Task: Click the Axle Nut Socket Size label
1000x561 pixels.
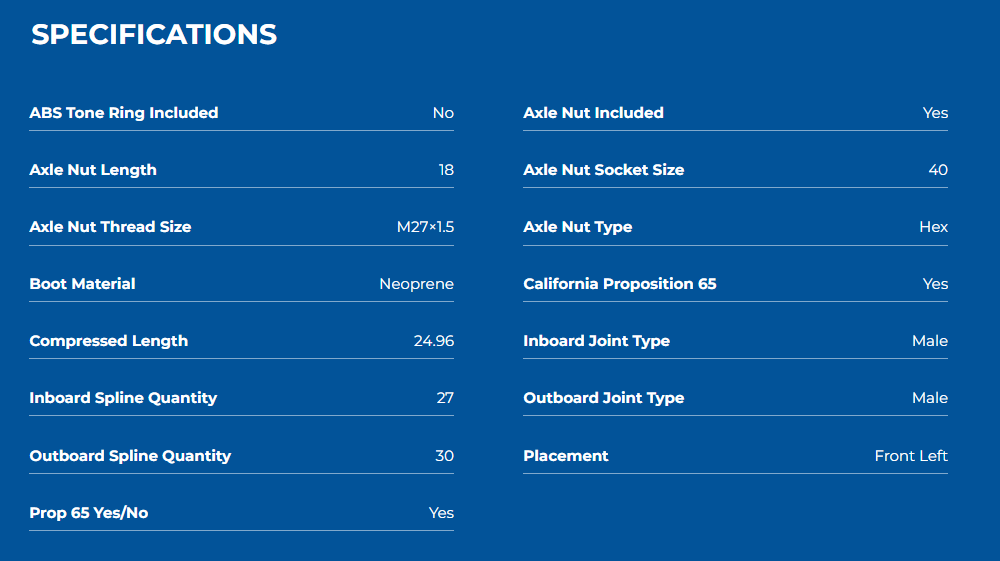Action: tap(604, 170)
